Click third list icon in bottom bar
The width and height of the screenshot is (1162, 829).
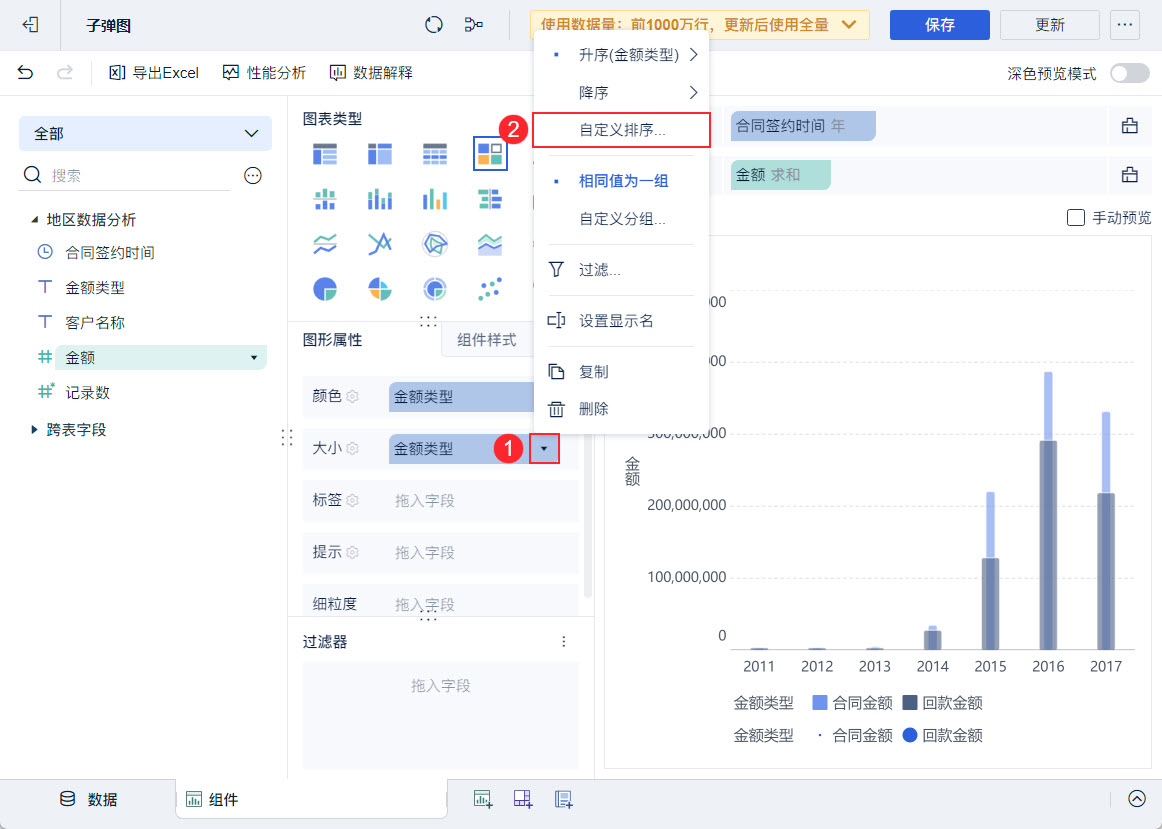(564, 799)
